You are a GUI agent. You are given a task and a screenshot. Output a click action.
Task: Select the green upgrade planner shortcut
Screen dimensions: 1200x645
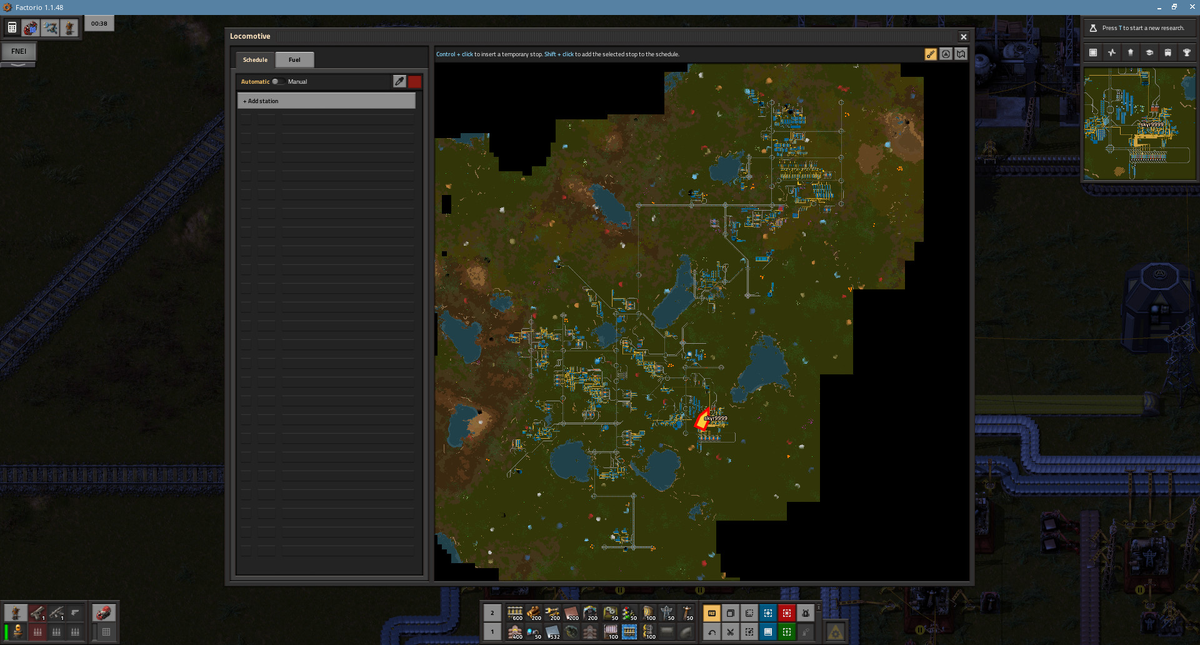[x=786, y=632]
